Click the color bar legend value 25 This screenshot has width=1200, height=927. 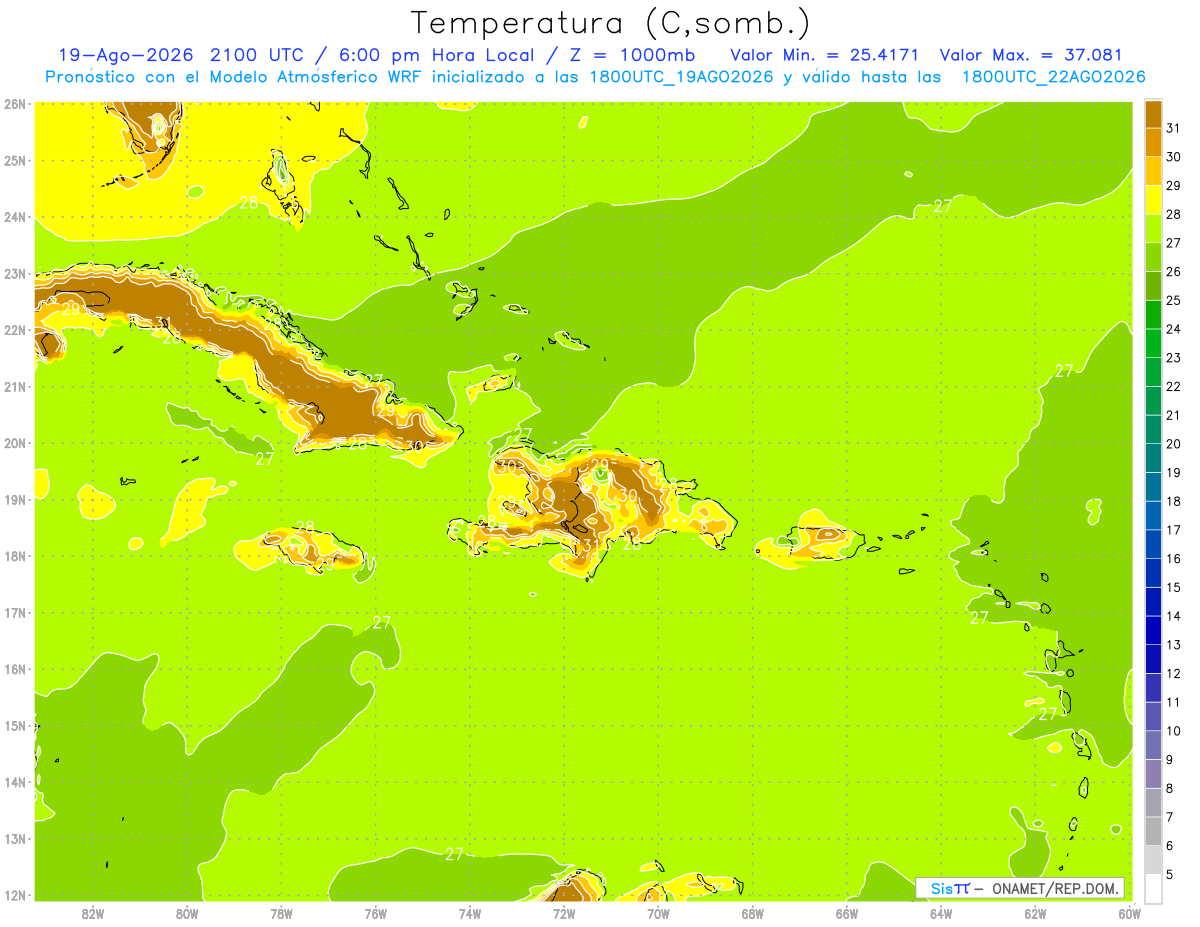point(1174,300)
